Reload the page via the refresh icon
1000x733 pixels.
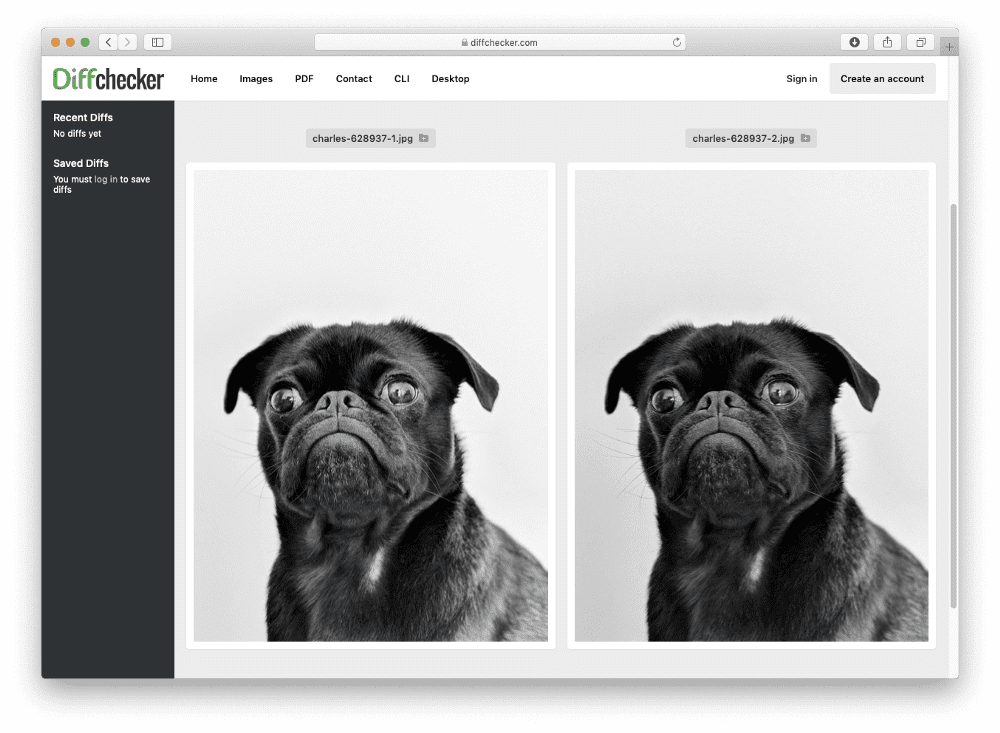(x=677, y=42)
